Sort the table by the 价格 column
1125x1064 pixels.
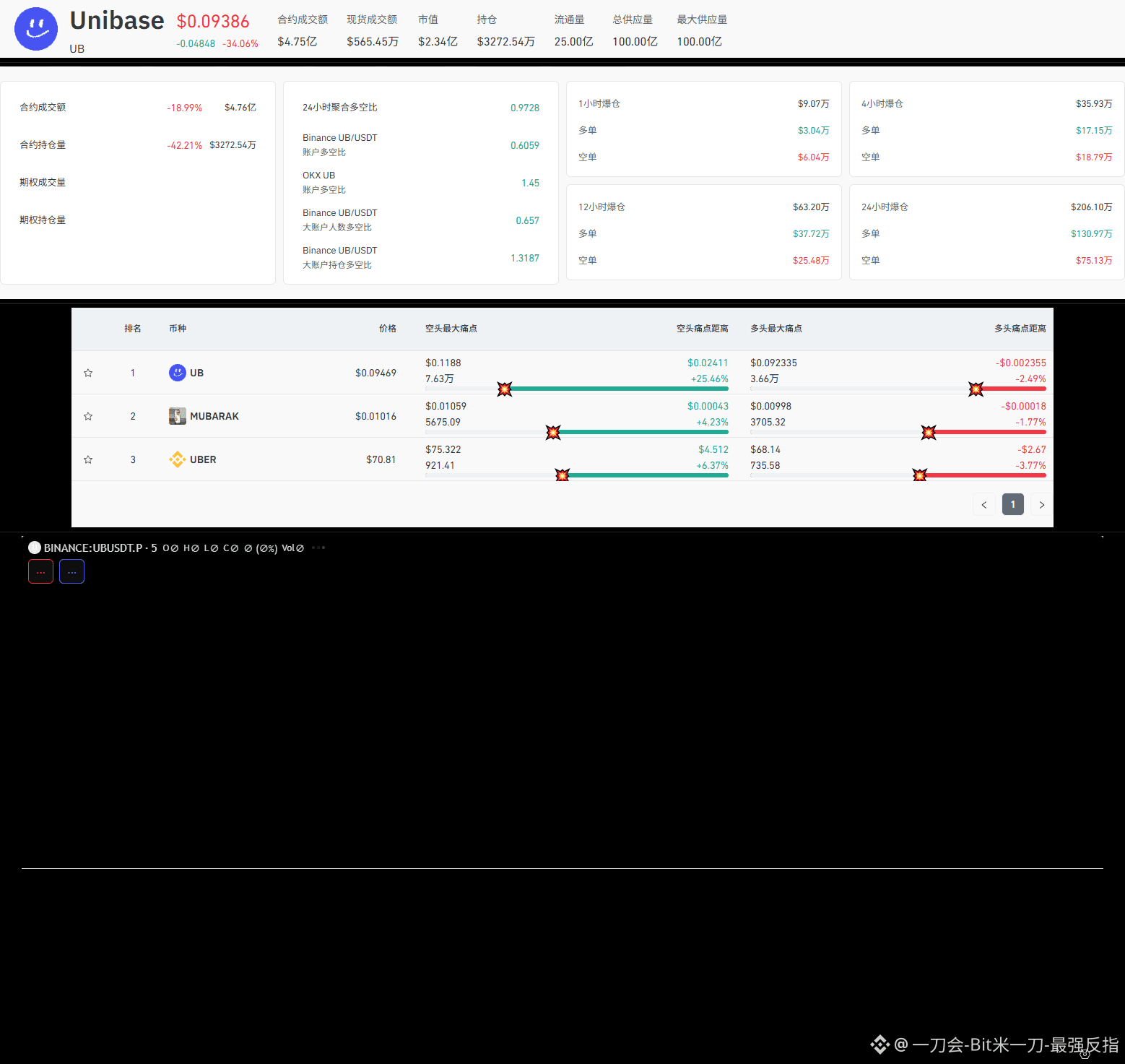point(388,329)
